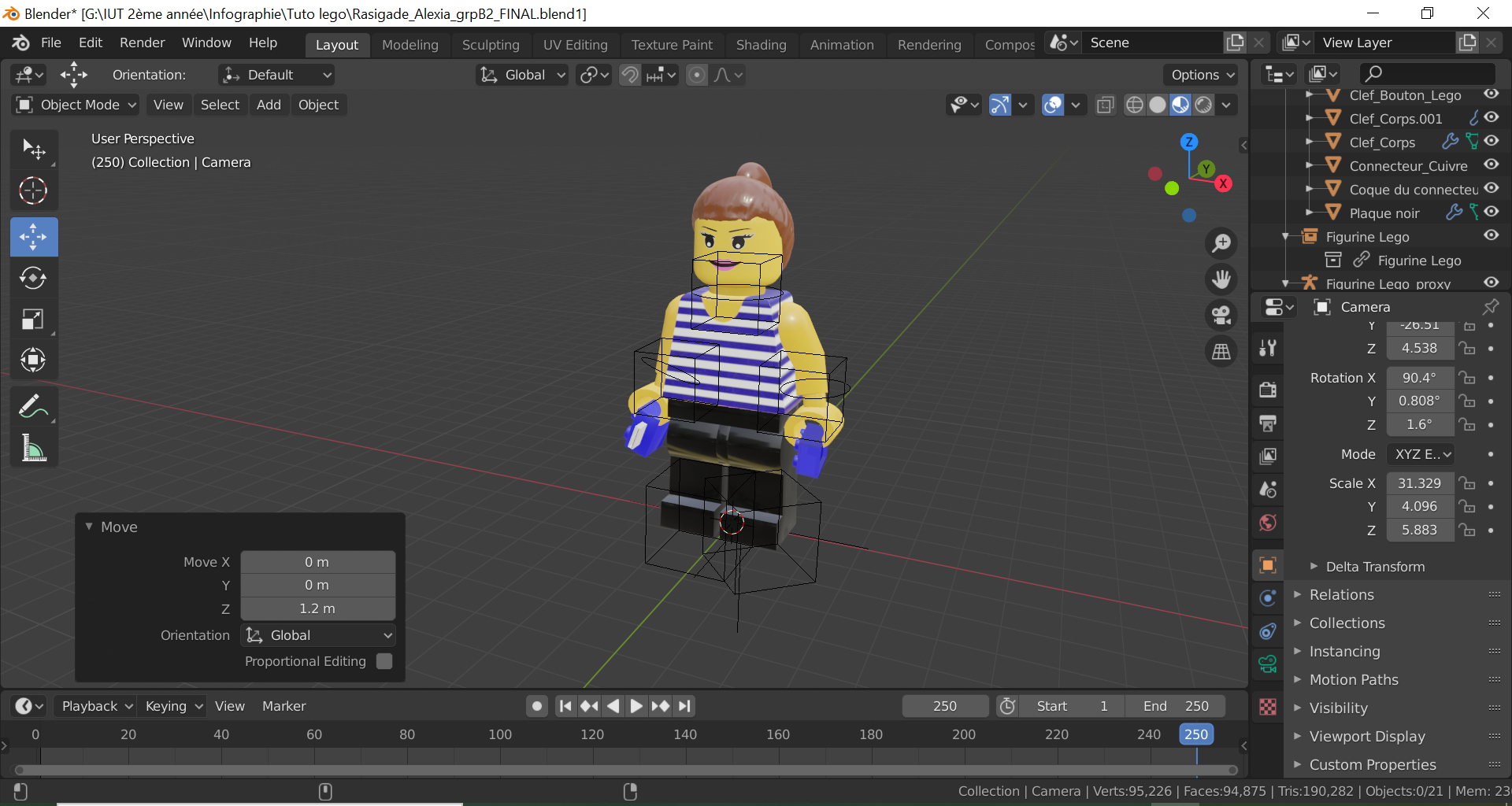This screenshot has height=806, width=1512.
Task: Switch to the Animation workspace tab
Action: (842, 45)
